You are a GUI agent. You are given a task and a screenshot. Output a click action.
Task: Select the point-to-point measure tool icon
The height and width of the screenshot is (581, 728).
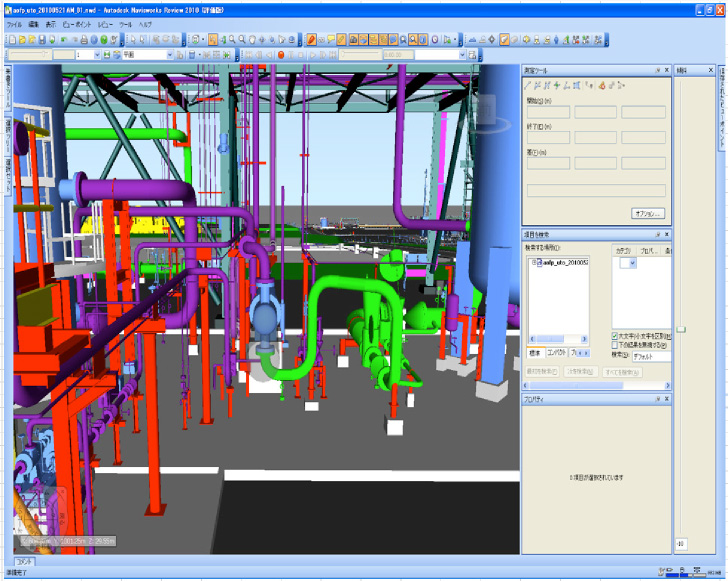tap(528, 86)
